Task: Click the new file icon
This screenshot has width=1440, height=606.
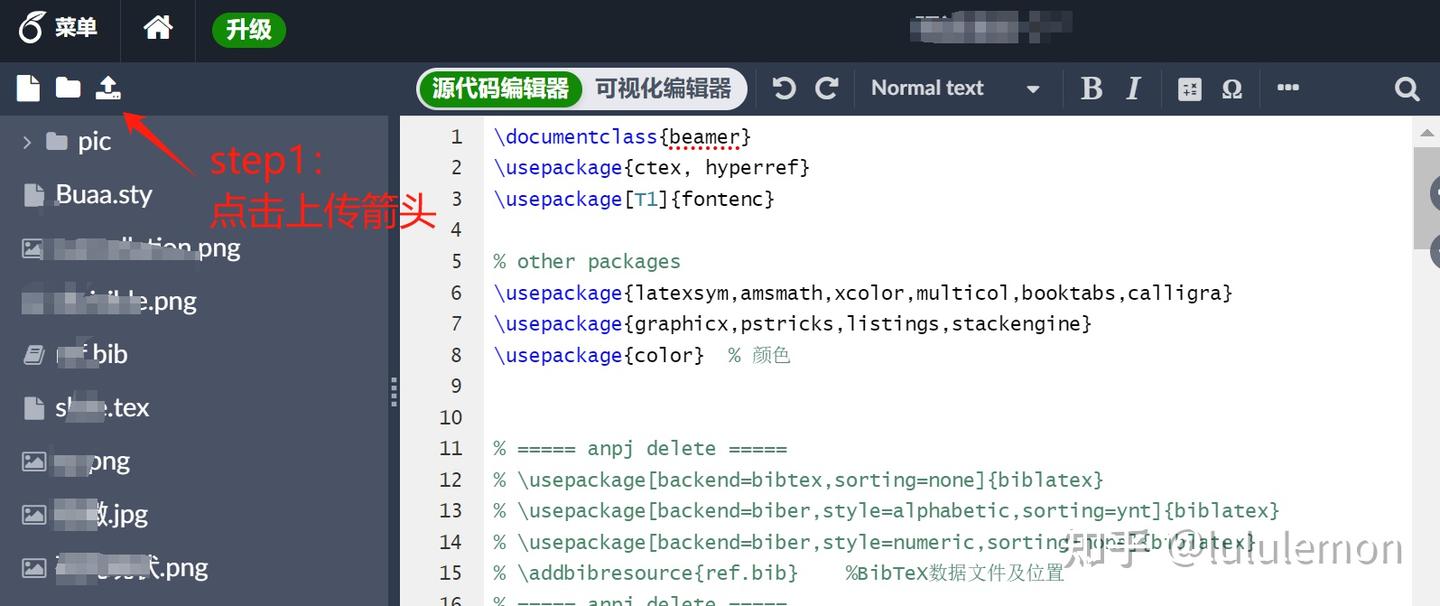Action: coord(28,88)
